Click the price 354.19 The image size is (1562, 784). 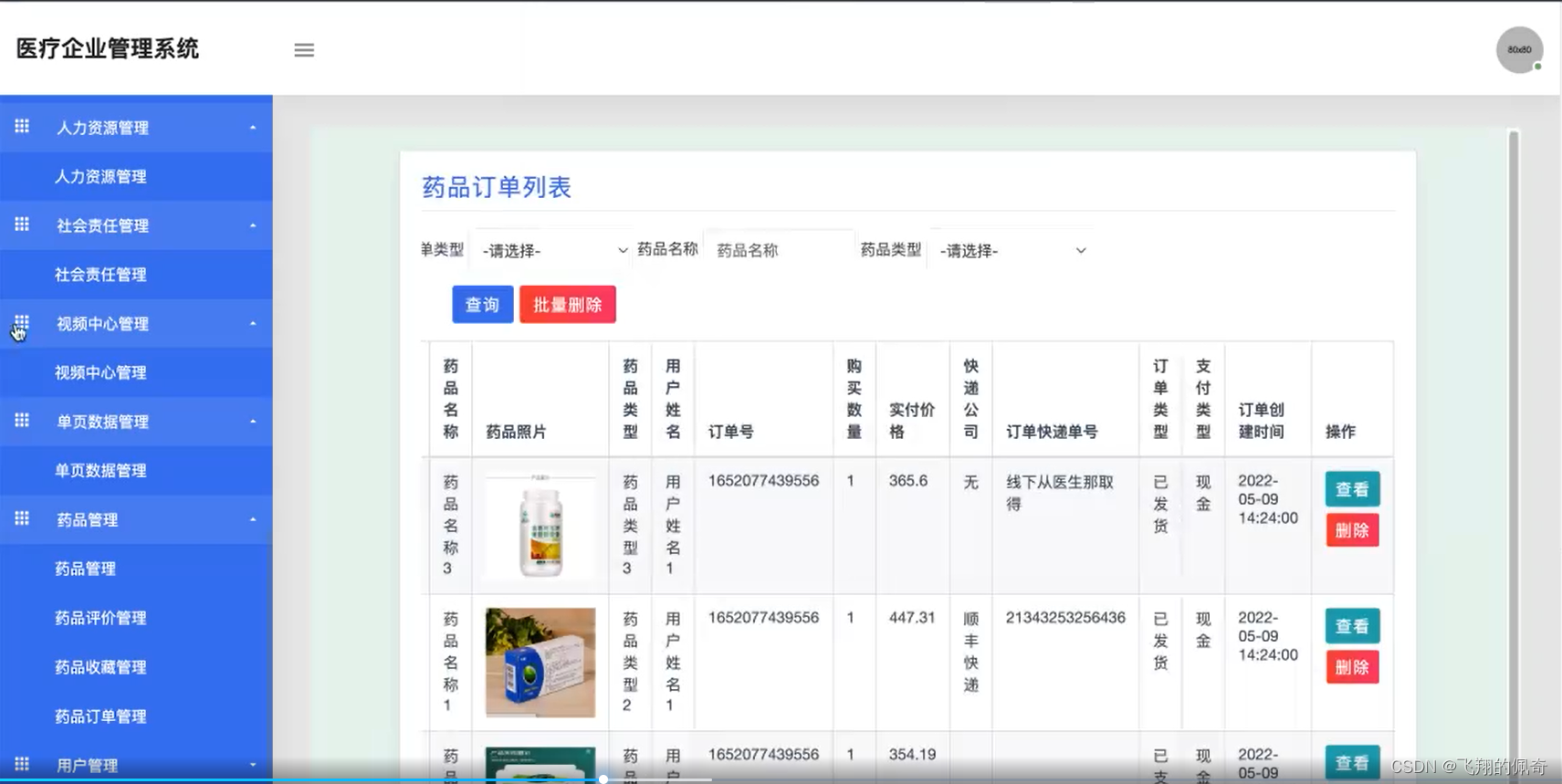912,755
